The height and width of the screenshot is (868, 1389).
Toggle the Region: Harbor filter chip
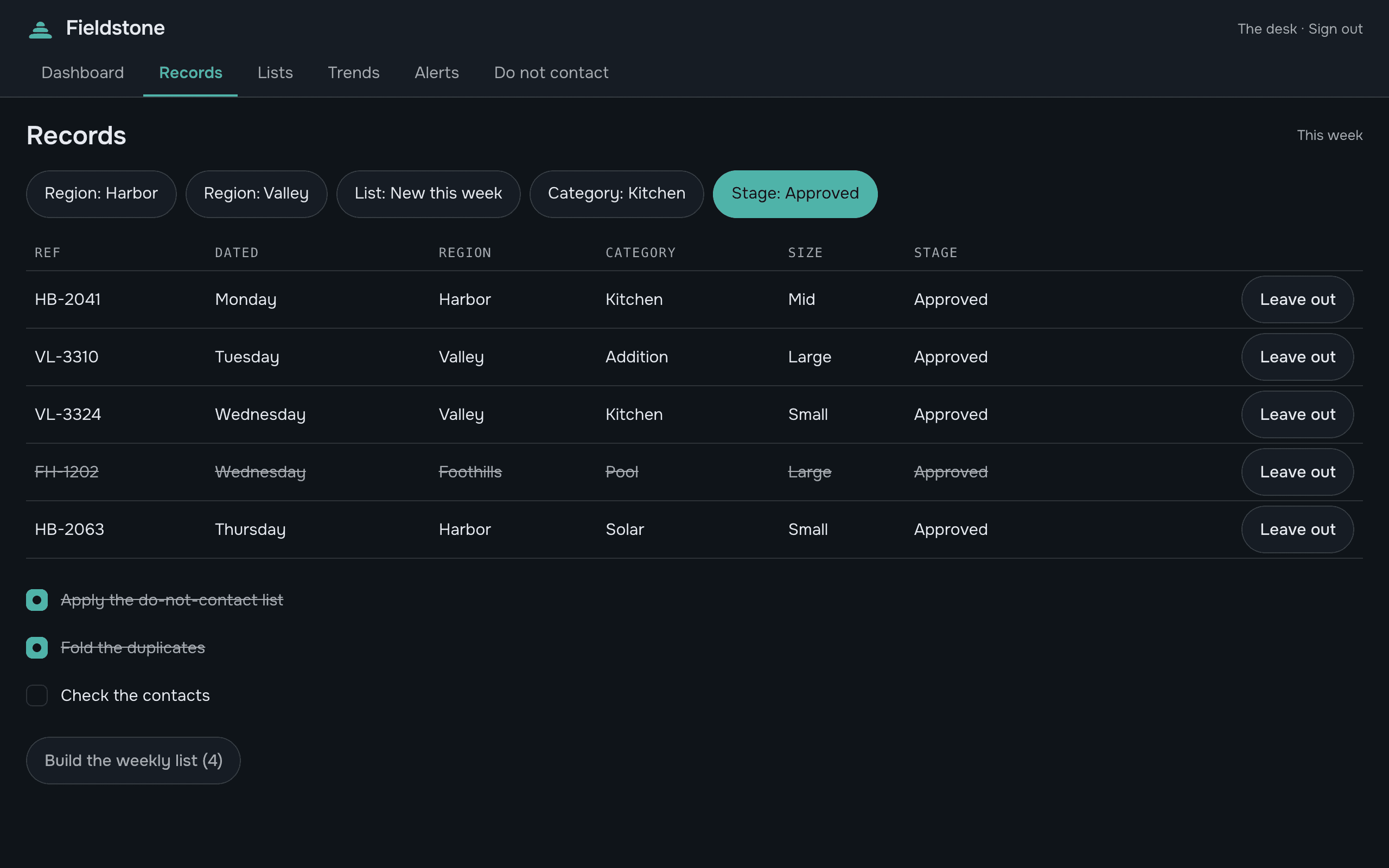click(101, 194)
